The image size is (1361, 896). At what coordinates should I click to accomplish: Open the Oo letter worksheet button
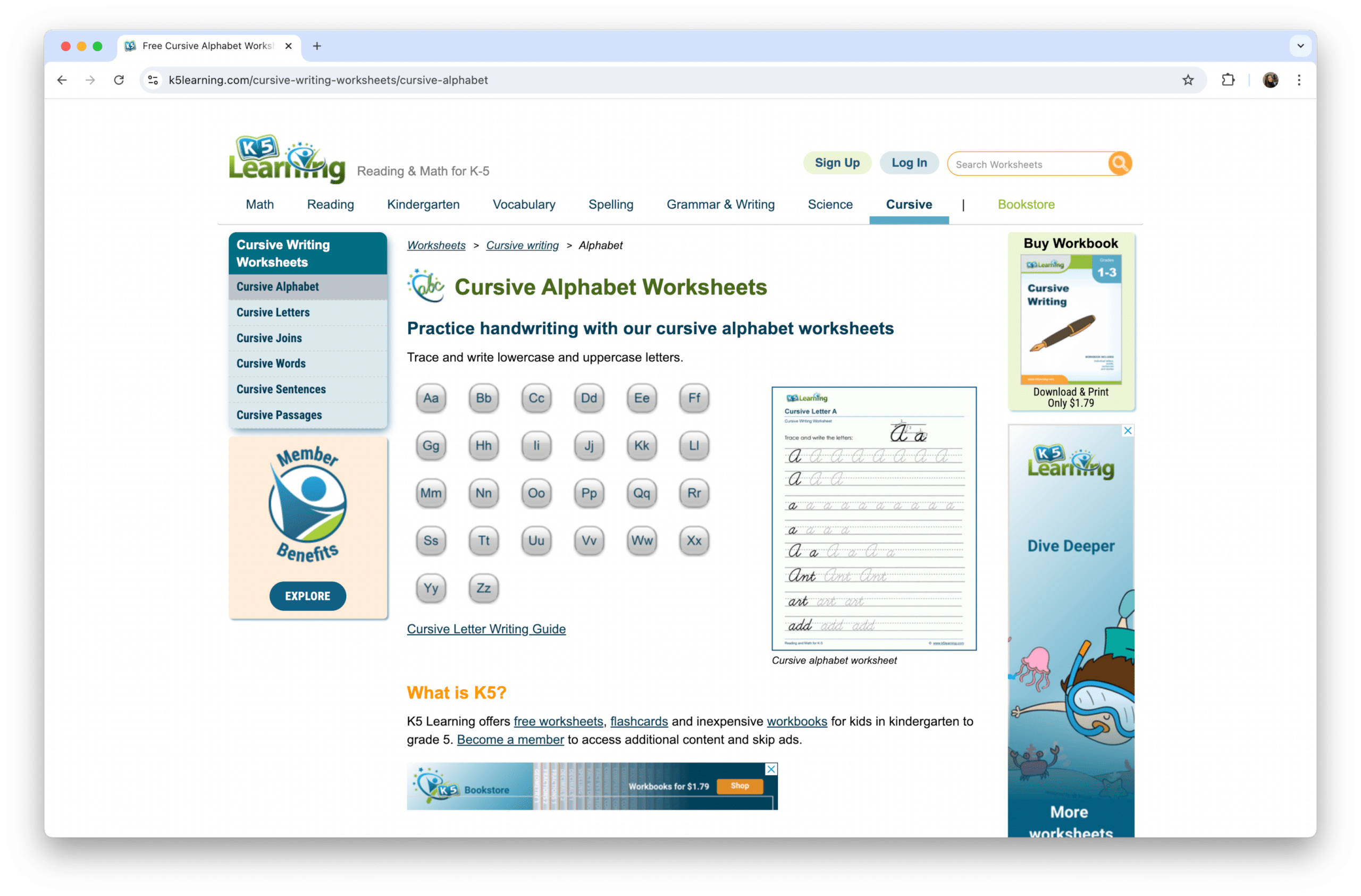[x=536, y=493]
